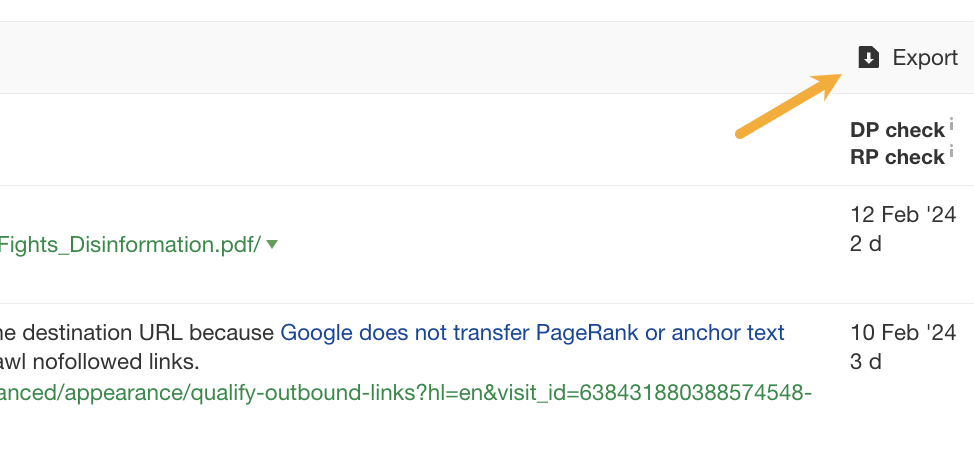Click the '3 d' recheck value
This screenshot has width=974, height=470.
pyautogui.click(x=865, y=361)
